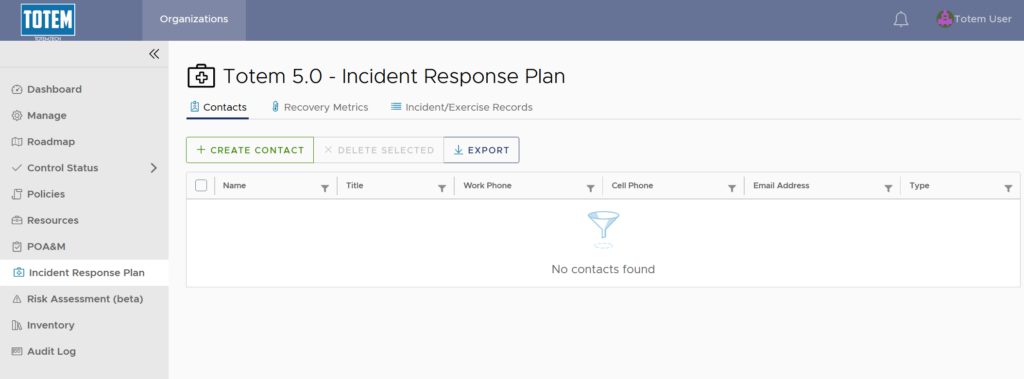
Task: Sort by the Cell Phone column header
Action: [632, 186]
